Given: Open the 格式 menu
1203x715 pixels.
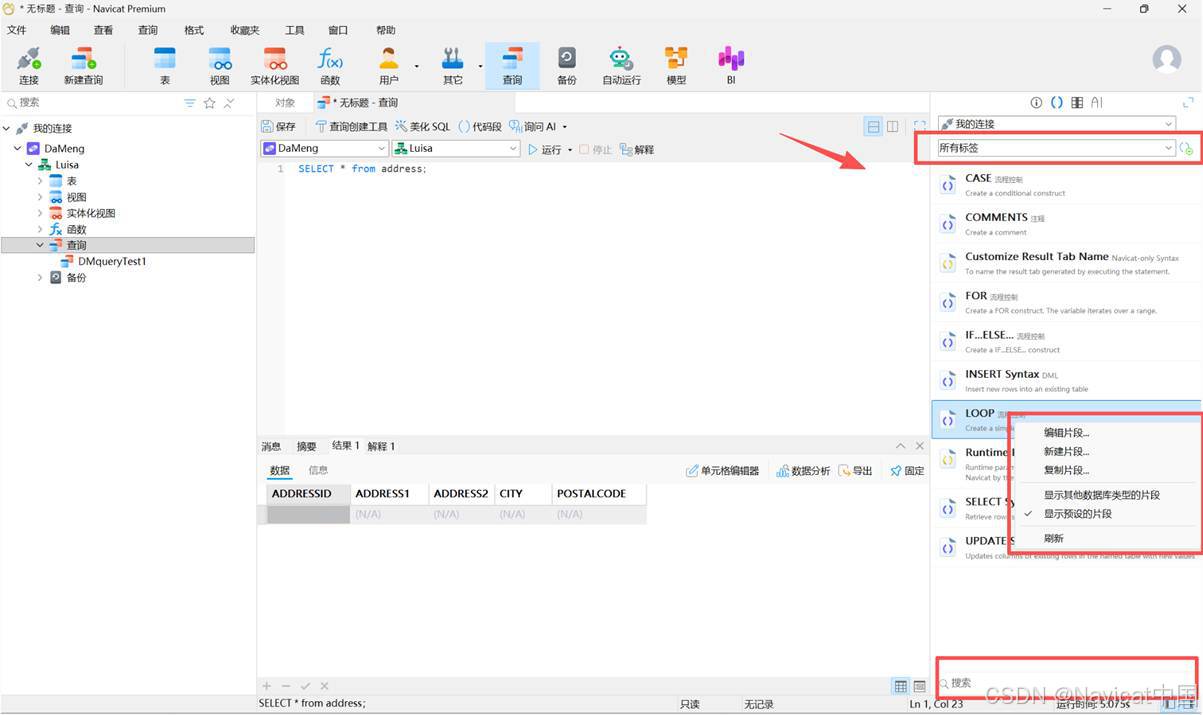Looking at the screenshot, I should [194, 30].
